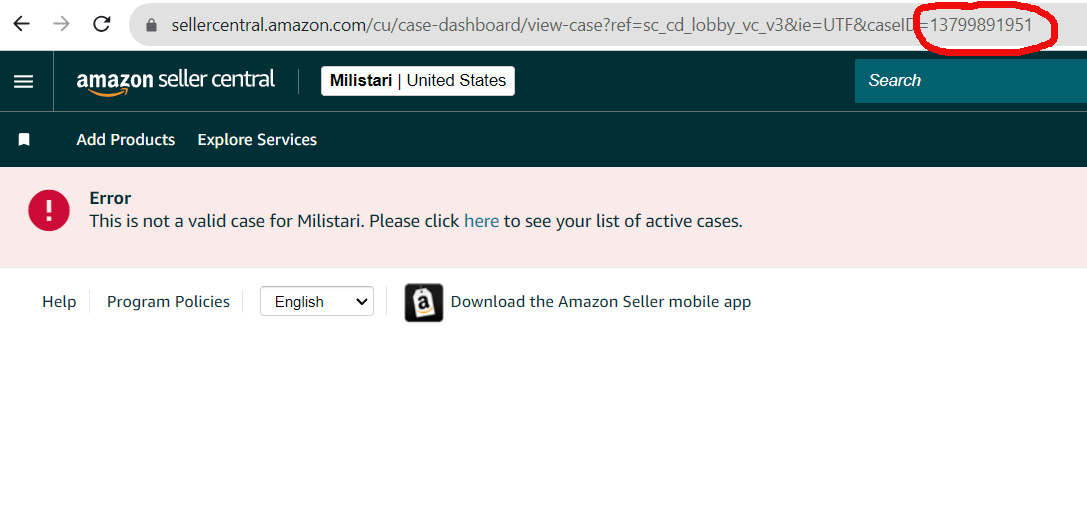Click the browser back arrow
The image size is (1087, 505).
(x=21, y=24)
